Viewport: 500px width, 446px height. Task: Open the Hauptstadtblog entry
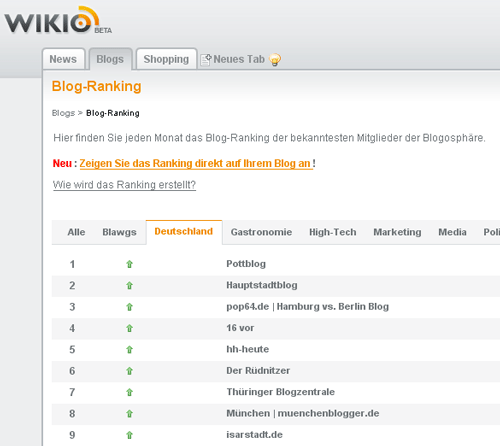[x=262, y=285]
